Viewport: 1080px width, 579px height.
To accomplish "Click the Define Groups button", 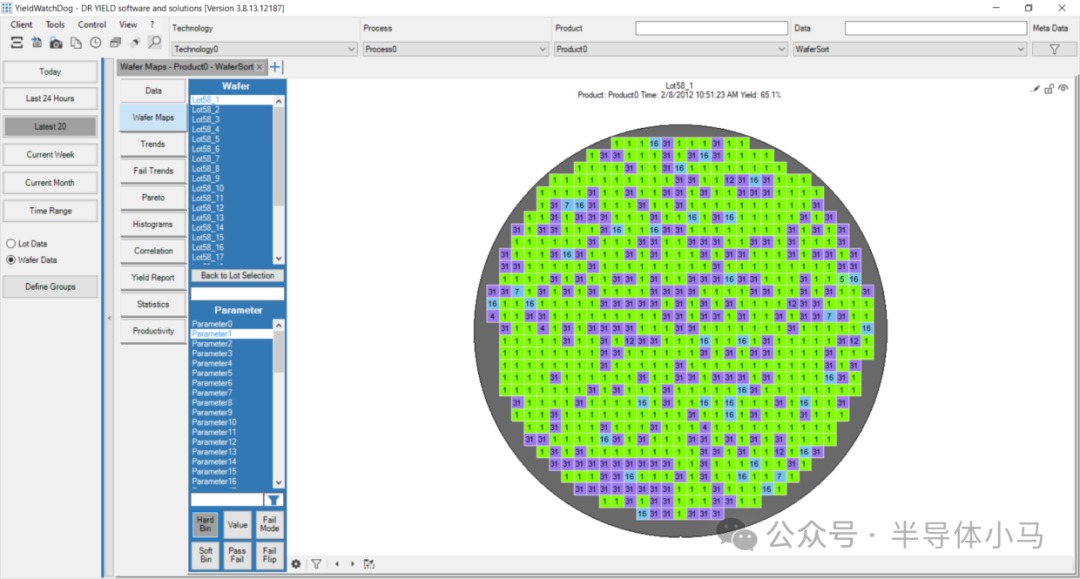I will pos(50,286).
